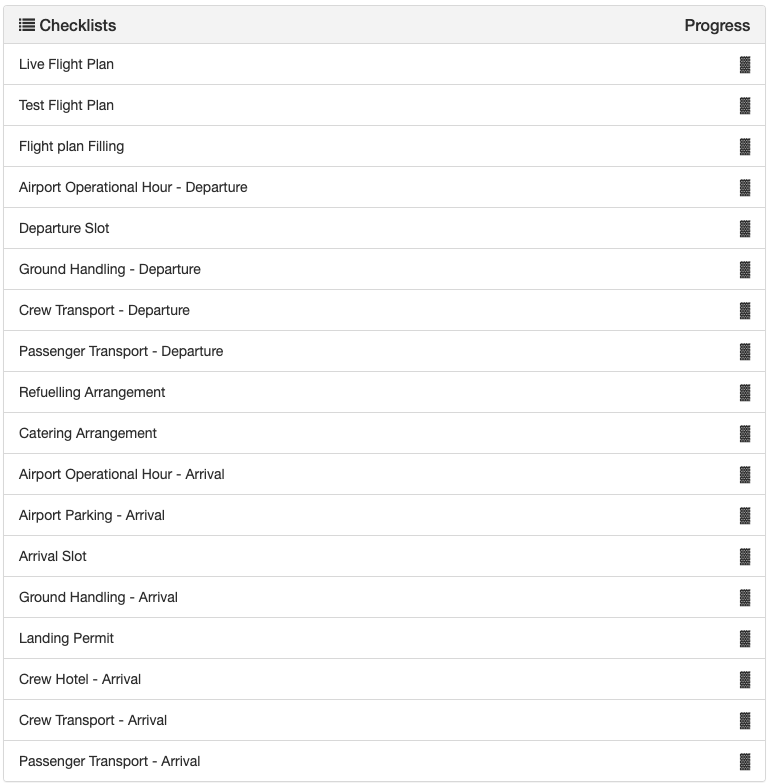This screenshot has width=768, height=783.
Task: Select the Refuelling Arrangement progress icon
Action: pos(745,393)
